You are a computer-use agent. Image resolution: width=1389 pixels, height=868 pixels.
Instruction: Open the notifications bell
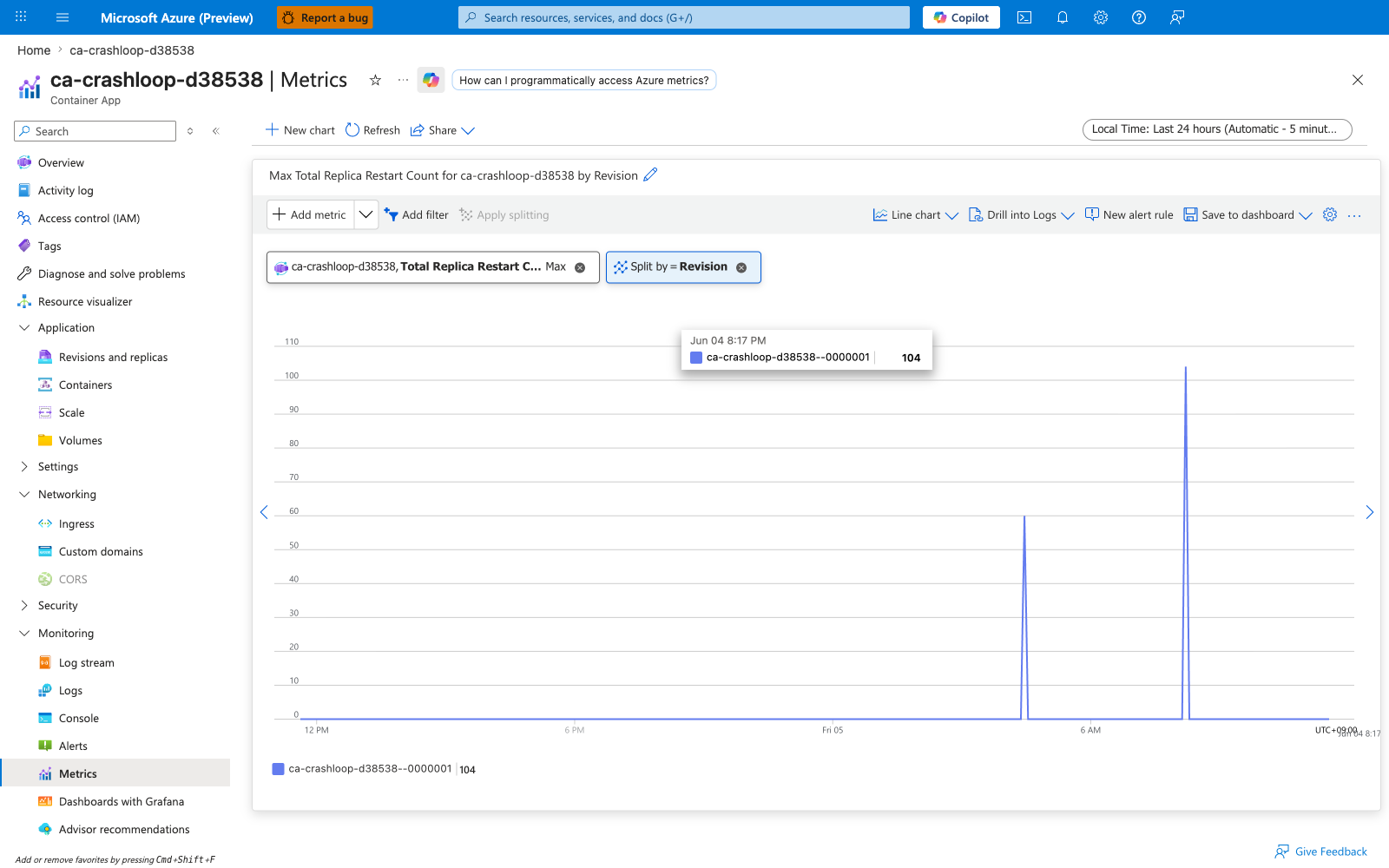click(x=1063, y=17)
